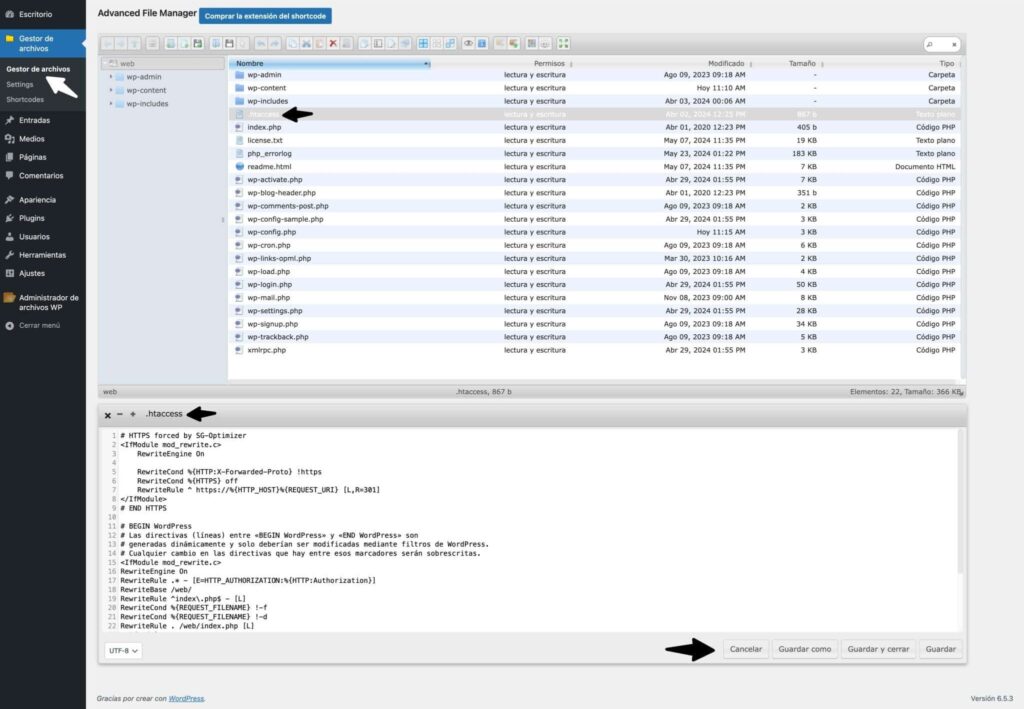Click the scissors Cut icon
1024x709 pixels.
(306, 44)
